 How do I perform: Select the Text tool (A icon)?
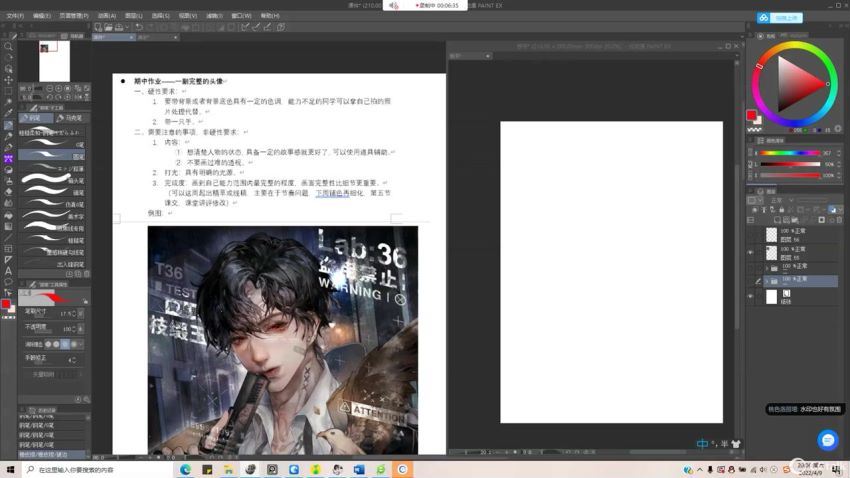point(8,270)
